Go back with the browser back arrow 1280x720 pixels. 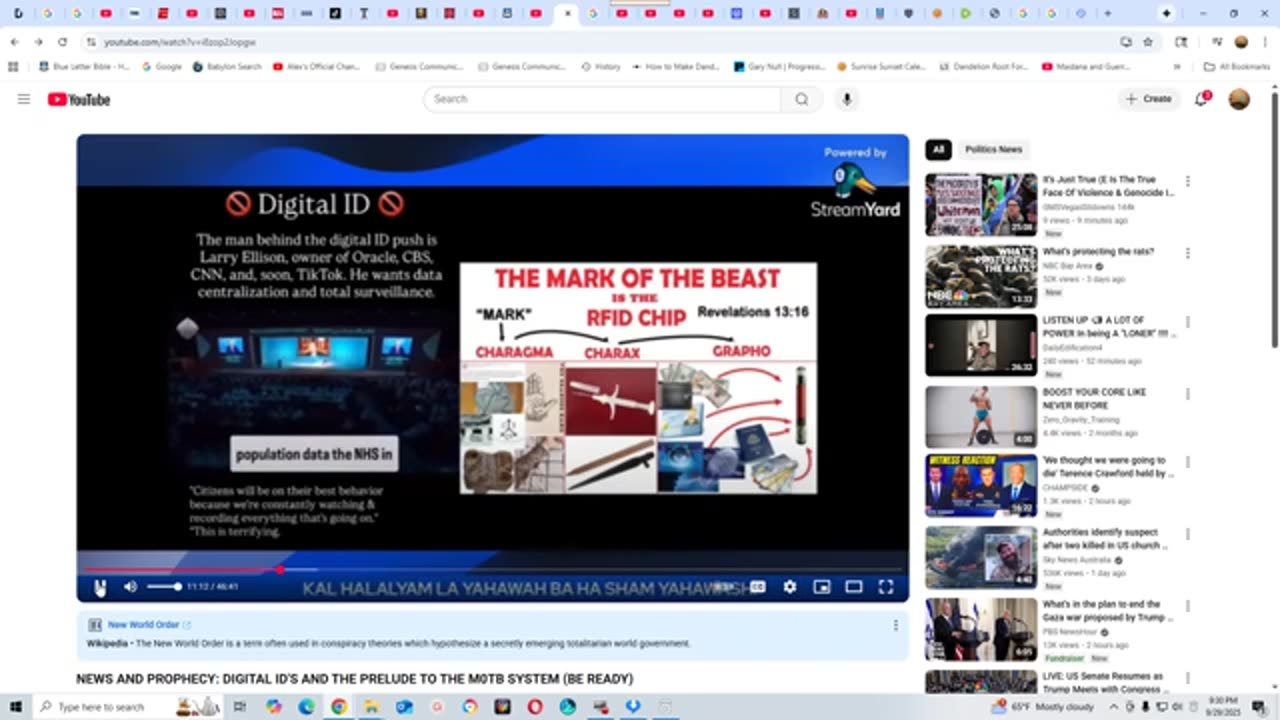14,42
